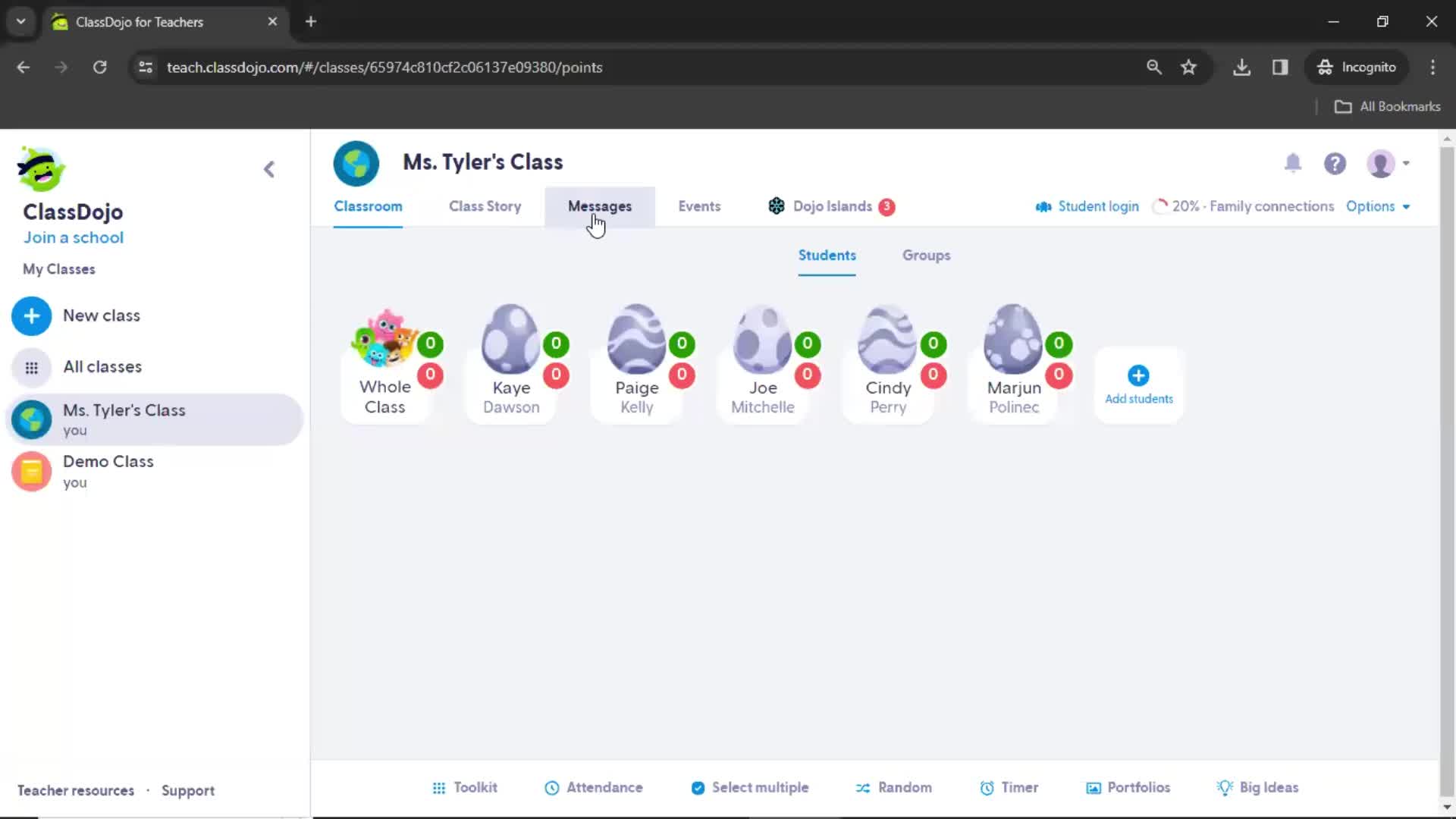Collapse the left sidebar panel

coord(268,169)
